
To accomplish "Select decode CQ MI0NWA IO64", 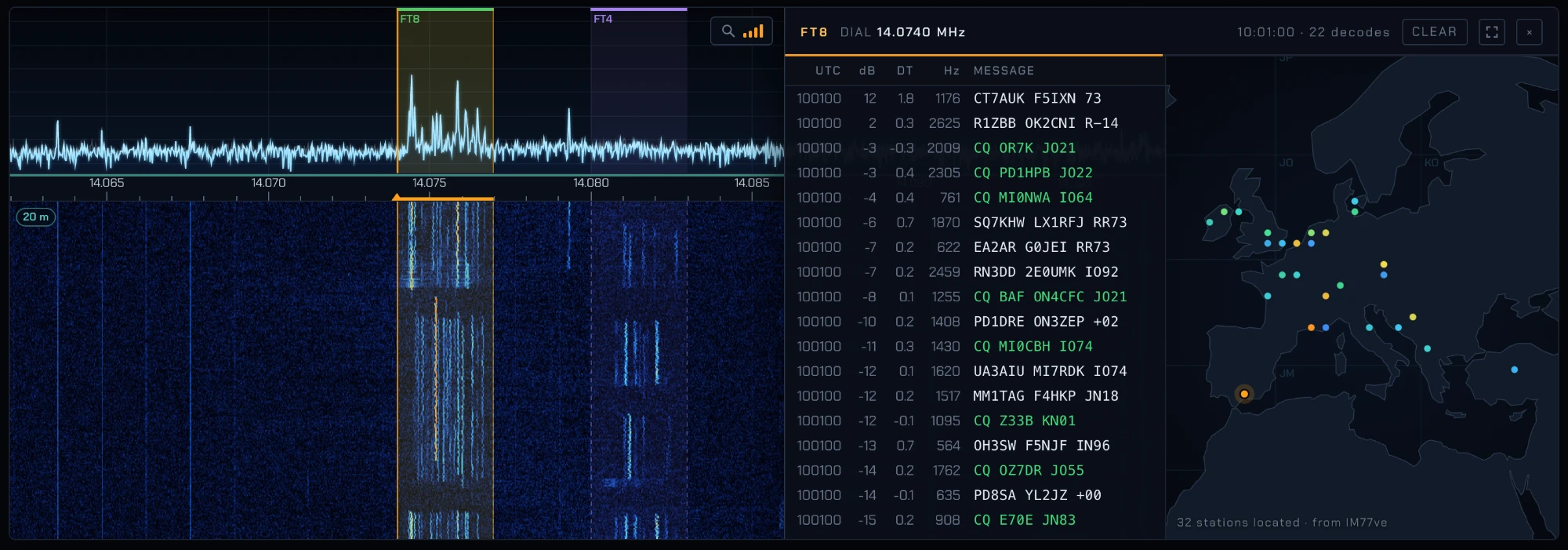I will 974,198.
